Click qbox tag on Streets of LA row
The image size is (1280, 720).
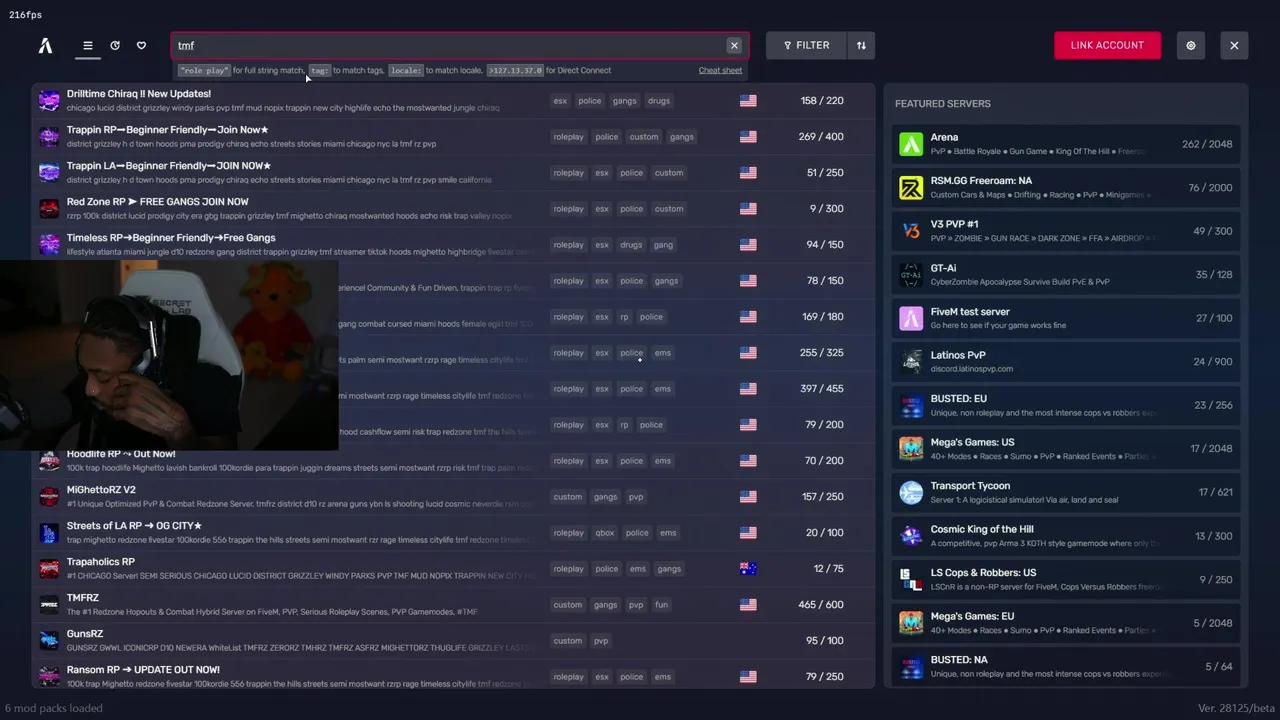click(x=605, y=532)
